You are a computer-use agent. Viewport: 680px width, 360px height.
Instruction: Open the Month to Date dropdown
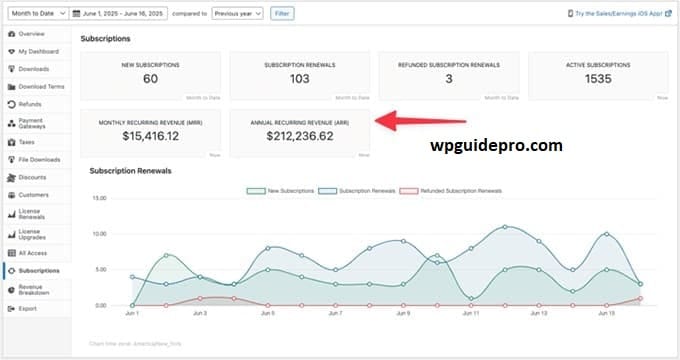39,13
